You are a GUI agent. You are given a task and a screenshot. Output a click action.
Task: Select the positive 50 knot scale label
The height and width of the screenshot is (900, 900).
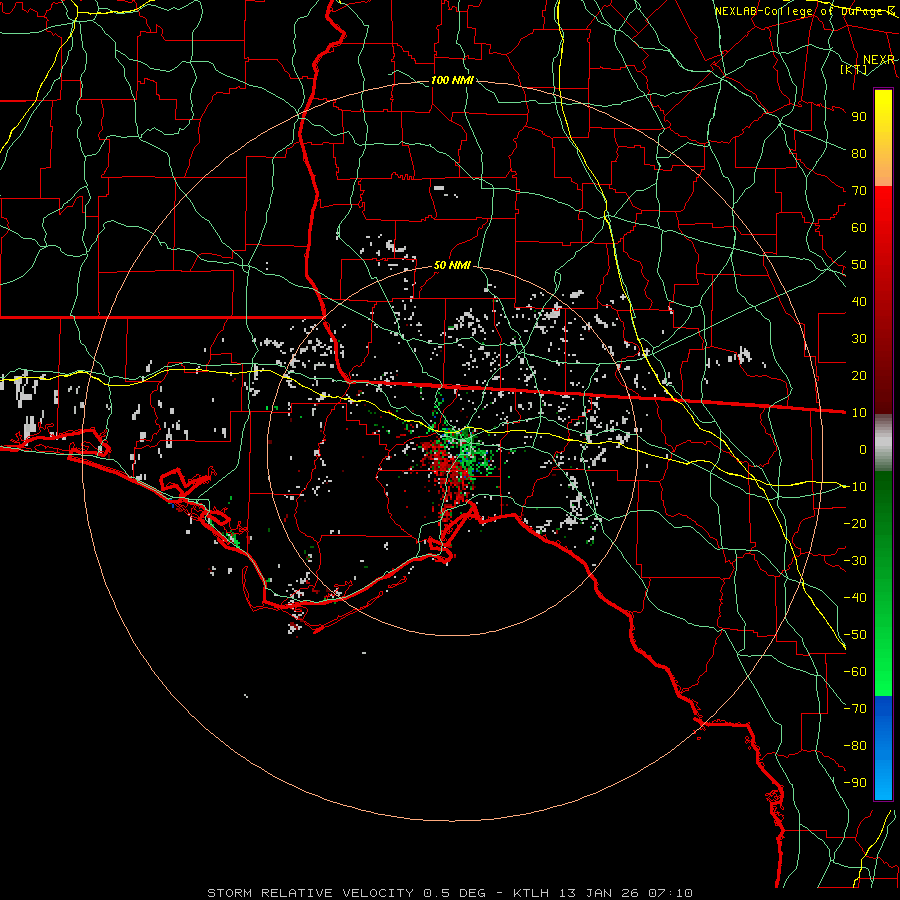[859, 265]
